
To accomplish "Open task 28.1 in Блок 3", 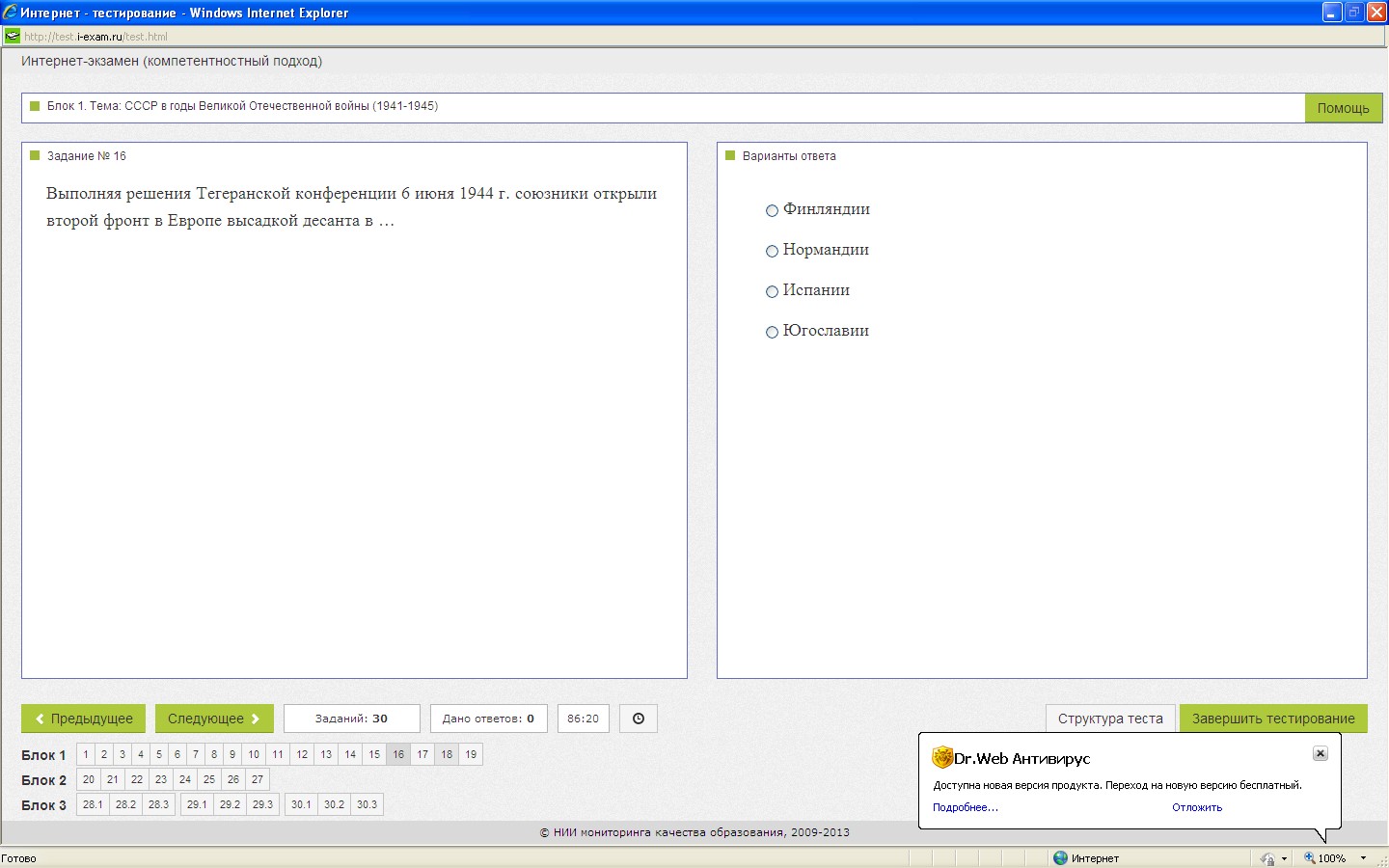I will point(93,804).
